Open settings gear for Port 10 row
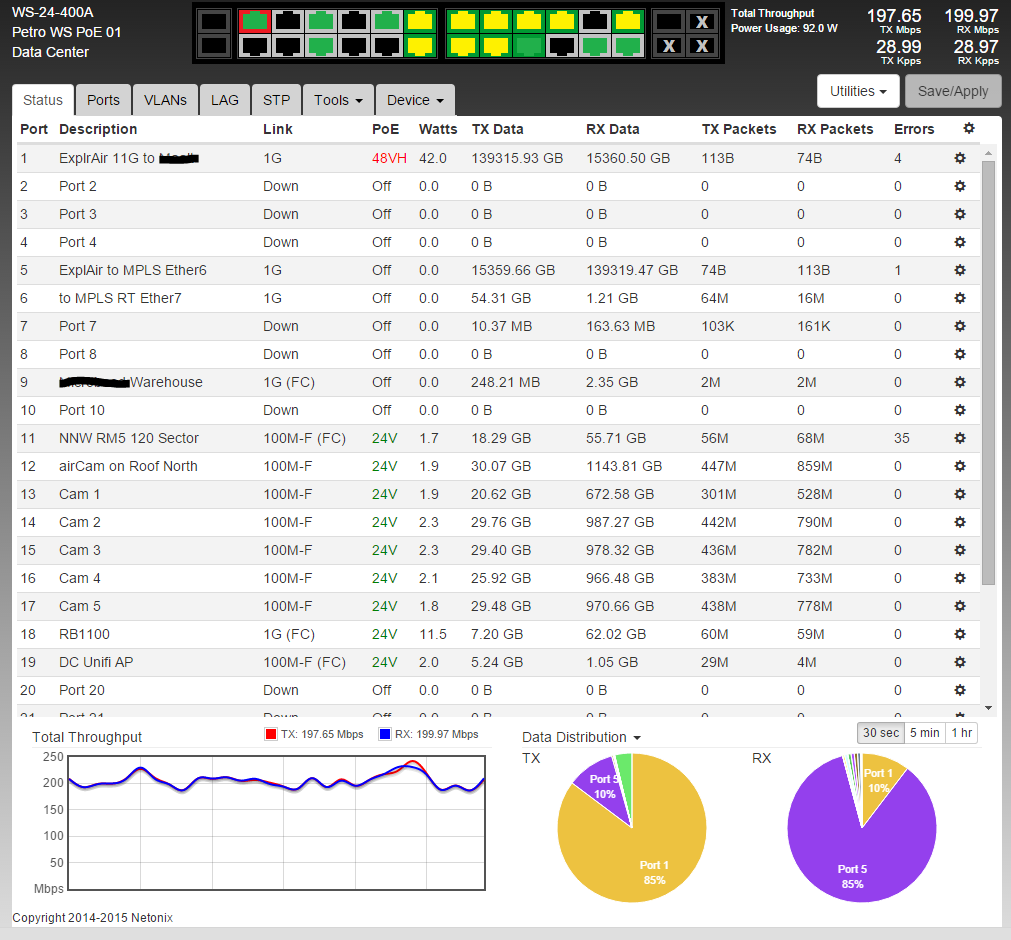 pyautogui.click(x=959, y=410)
